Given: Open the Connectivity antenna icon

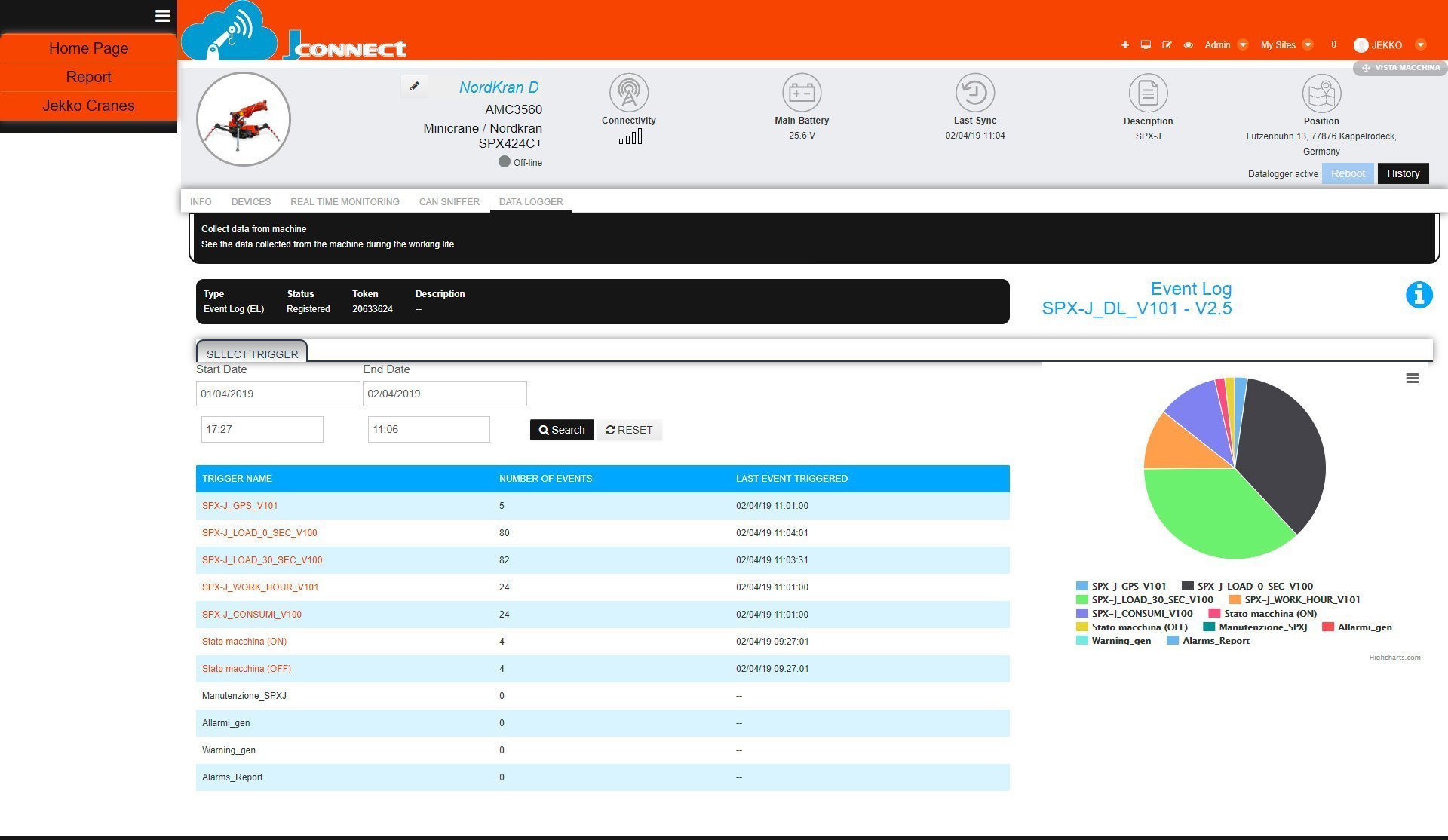Looking at the screenshot, I should pyautogui.click(x=628, y=93).
